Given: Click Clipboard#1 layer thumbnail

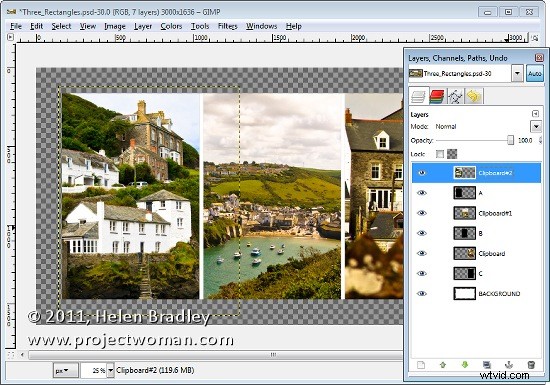Looking at the screenshot, I should click(464, 213).
